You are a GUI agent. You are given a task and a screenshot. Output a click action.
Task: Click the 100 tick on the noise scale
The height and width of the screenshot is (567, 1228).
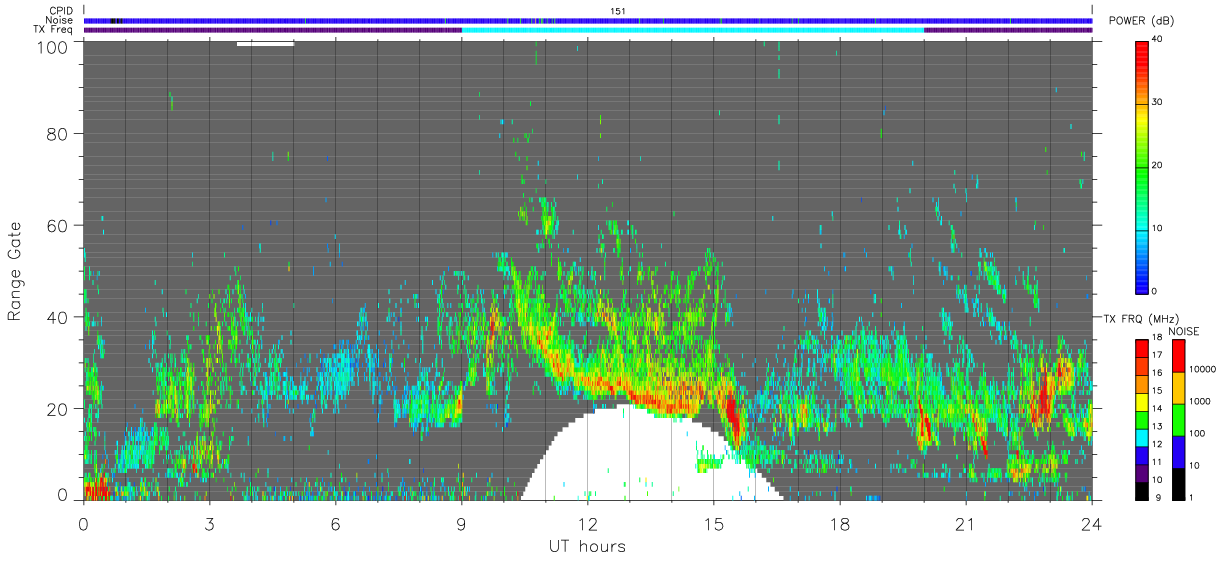tap(1198, 433)
